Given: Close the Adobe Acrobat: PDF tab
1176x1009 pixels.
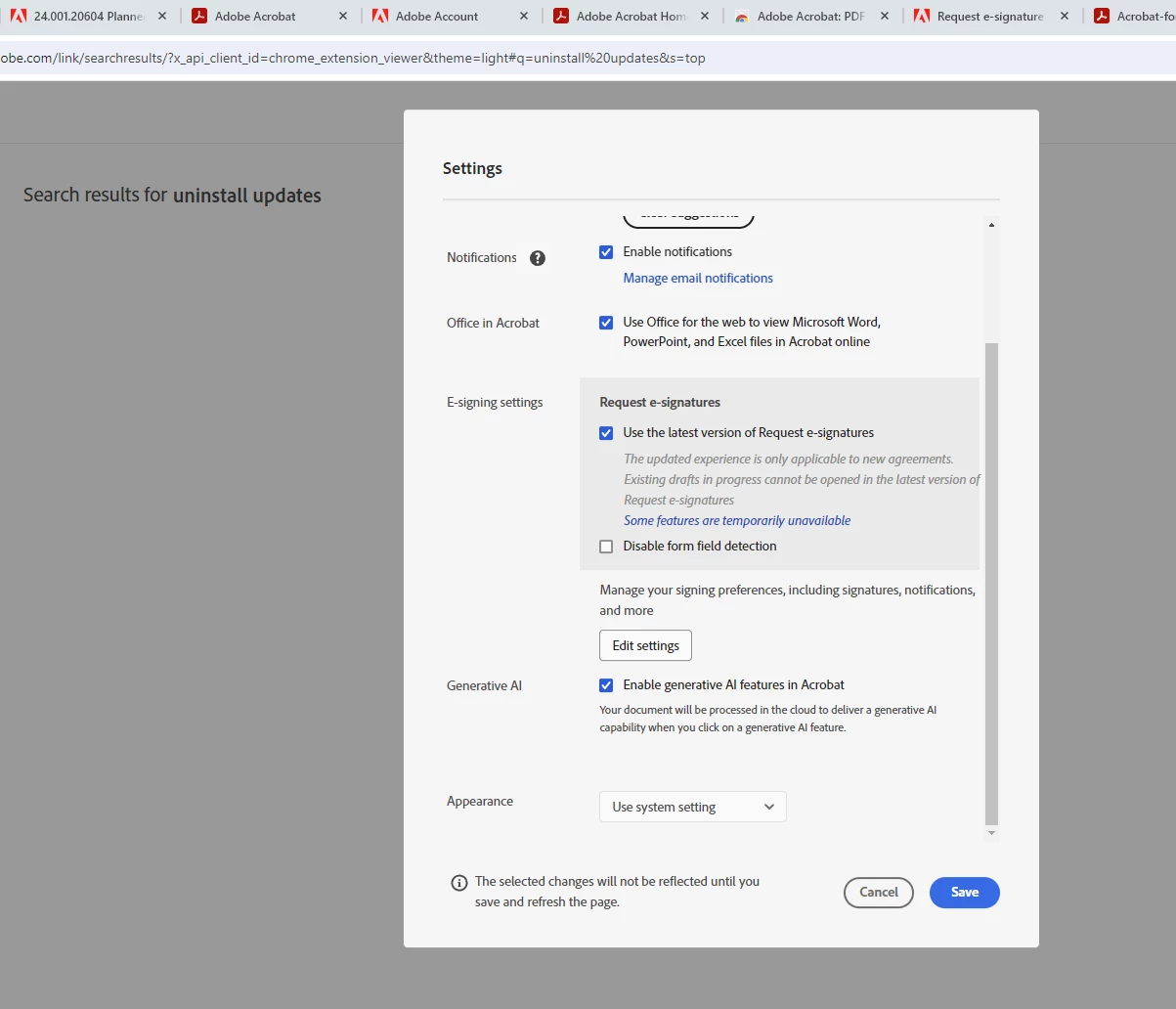Looking at the screenshot, I should (885, 17).
